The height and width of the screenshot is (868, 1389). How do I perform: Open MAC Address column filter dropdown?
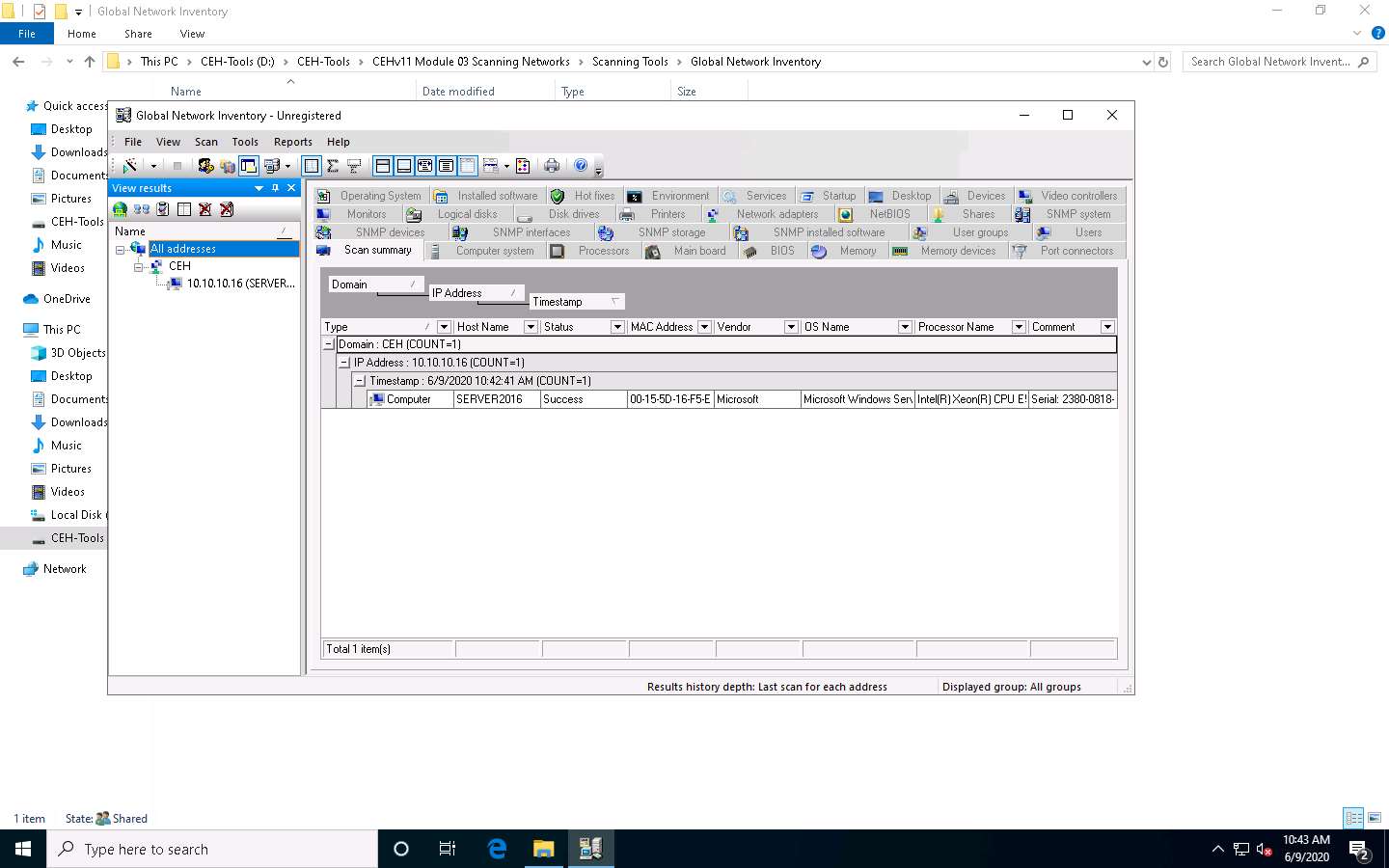704,327
